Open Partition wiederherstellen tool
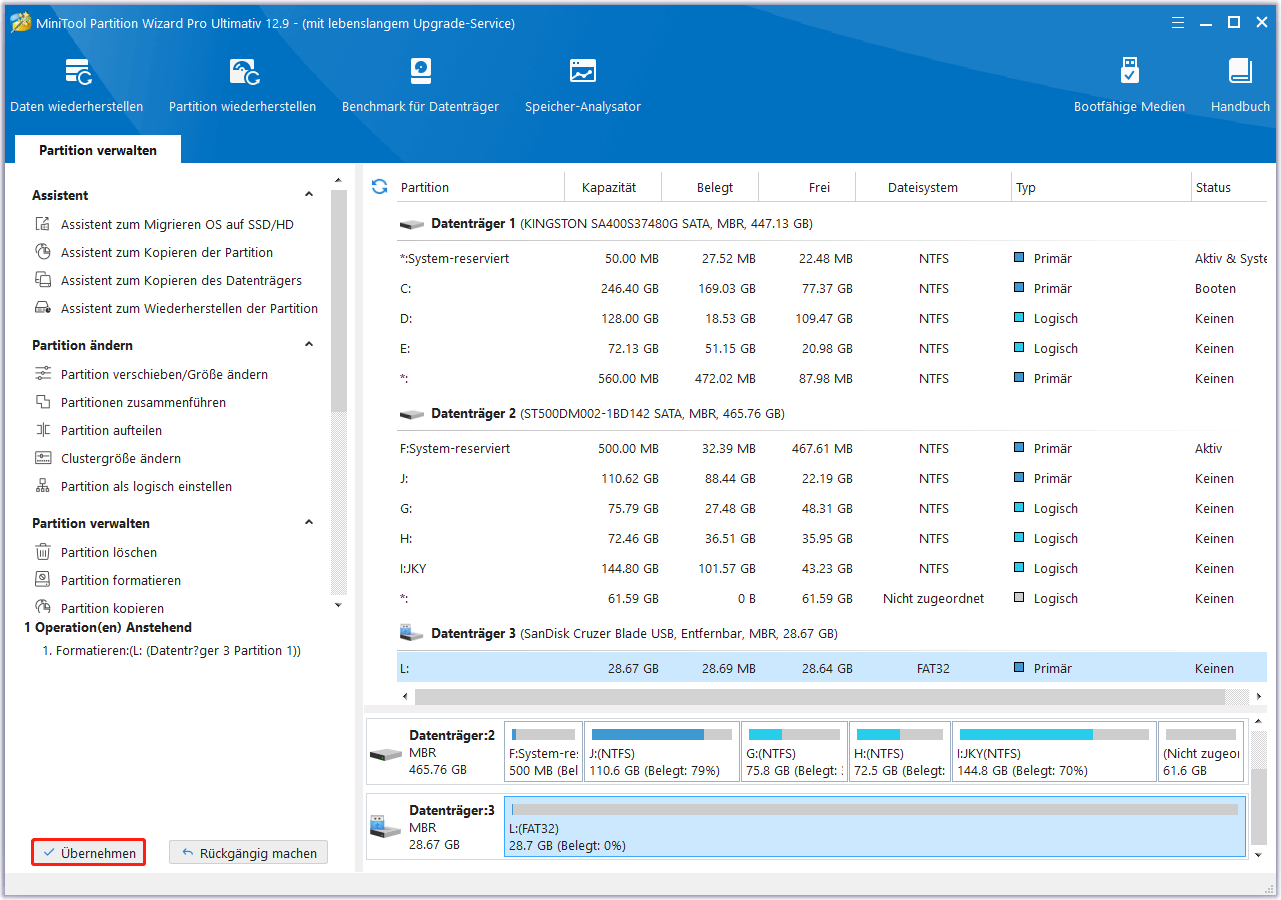This screenshot has width=1281, height=900. [243, 86]
